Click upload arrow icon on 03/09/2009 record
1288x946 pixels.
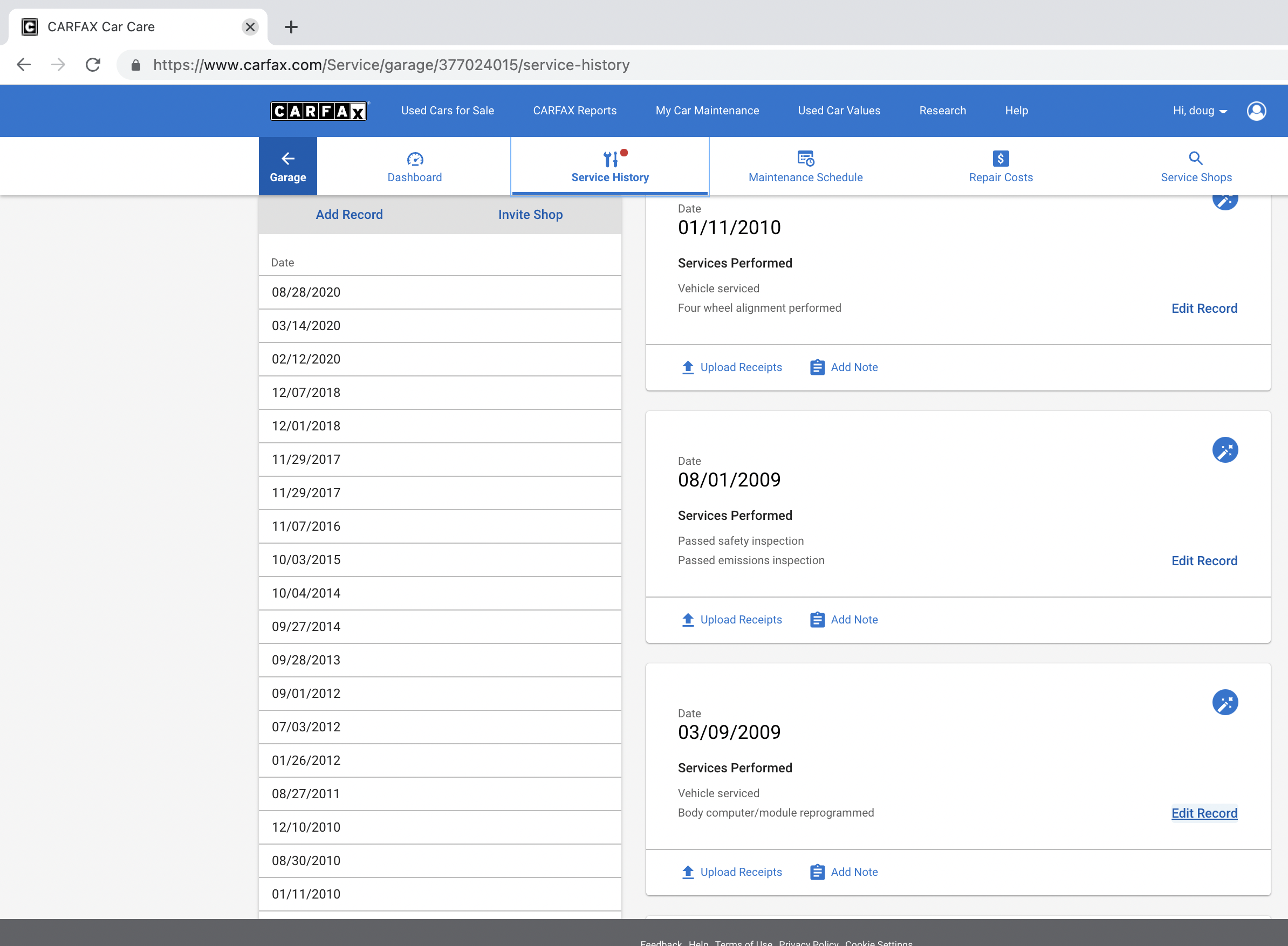[x=688, y=872]
